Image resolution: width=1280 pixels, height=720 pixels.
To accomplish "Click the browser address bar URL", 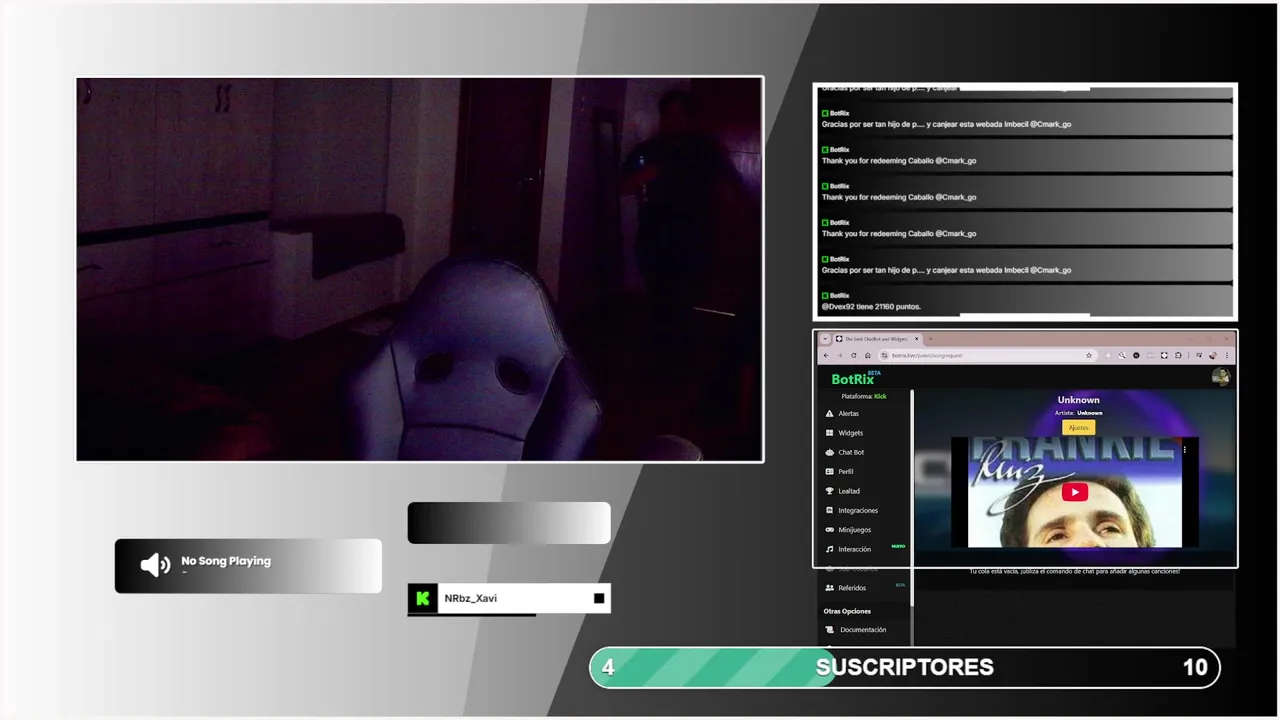I will (x=927, y=355).
